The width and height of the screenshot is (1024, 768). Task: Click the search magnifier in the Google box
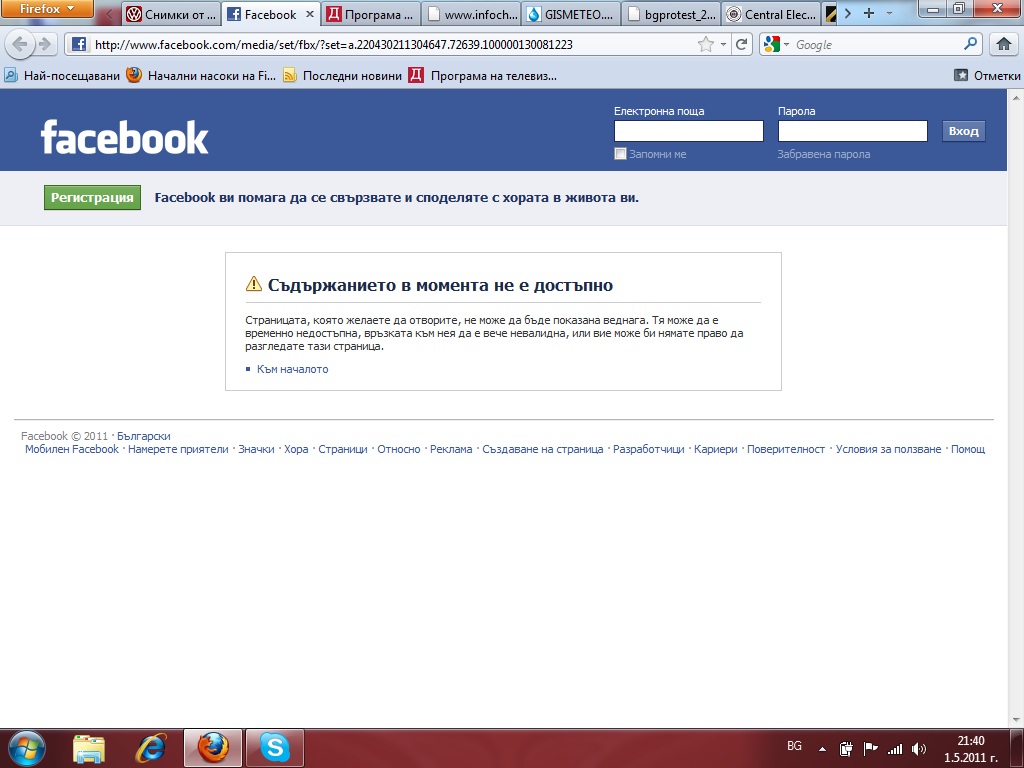(x=970, y=44)
